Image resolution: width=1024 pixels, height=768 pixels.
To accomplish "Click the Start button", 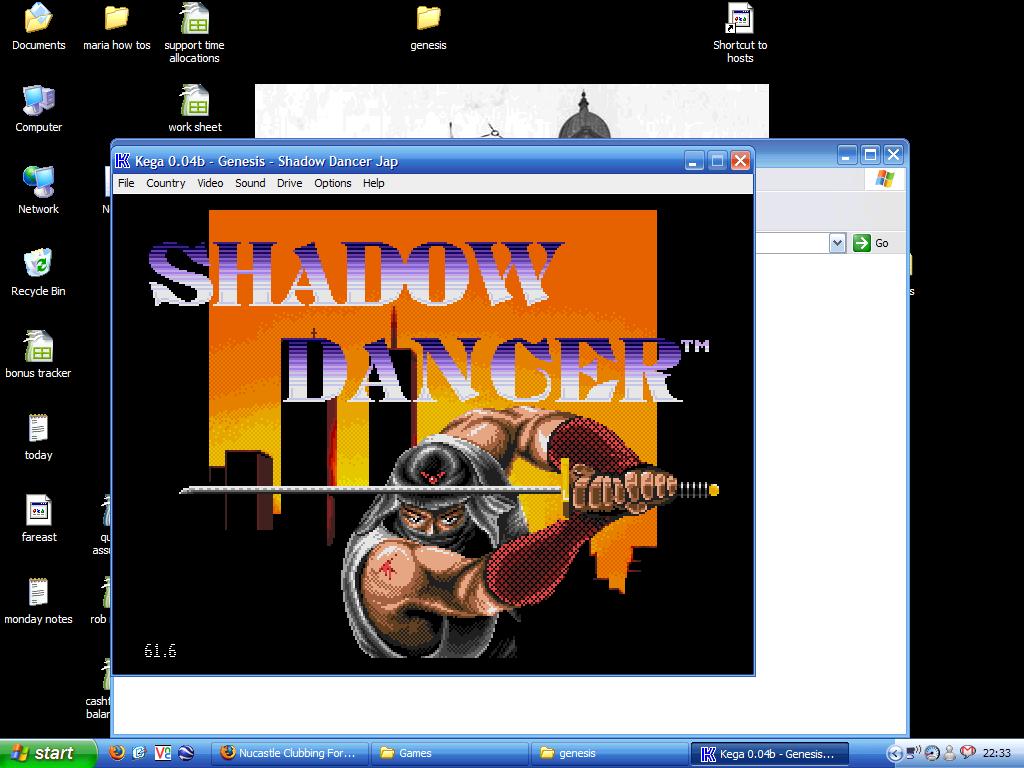I will (46, 753).
